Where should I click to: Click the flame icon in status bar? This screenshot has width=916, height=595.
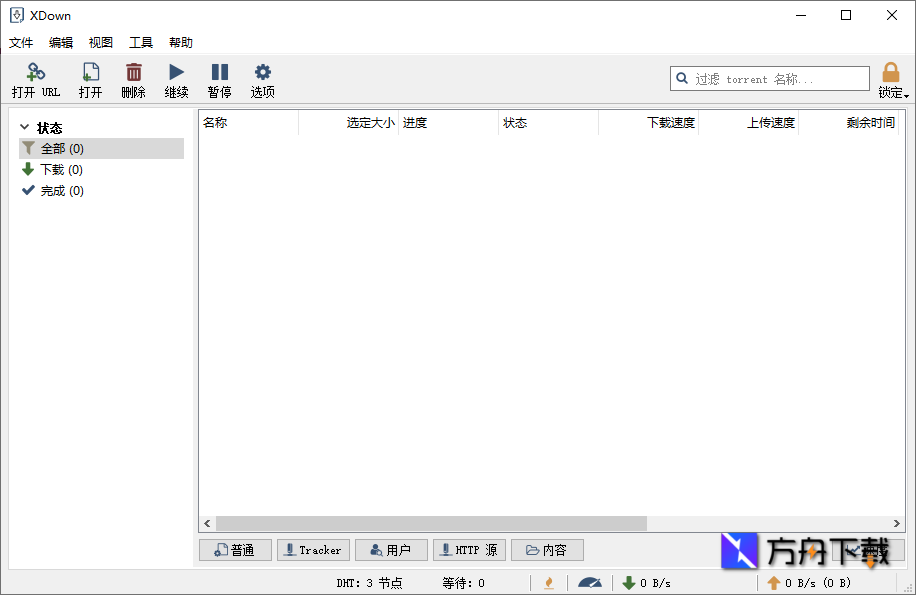(x=549, y=582)
